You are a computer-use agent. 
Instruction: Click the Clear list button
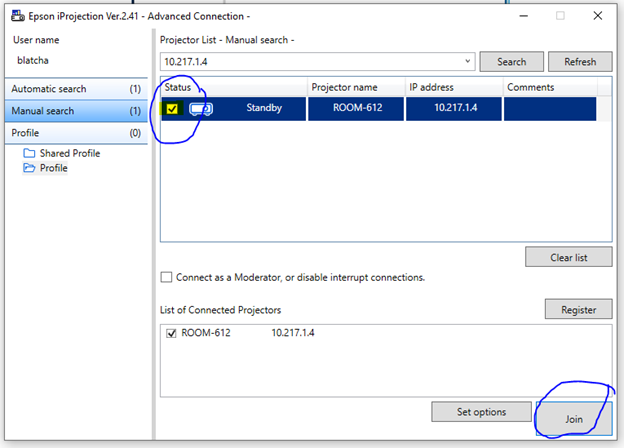pos(569,257)
